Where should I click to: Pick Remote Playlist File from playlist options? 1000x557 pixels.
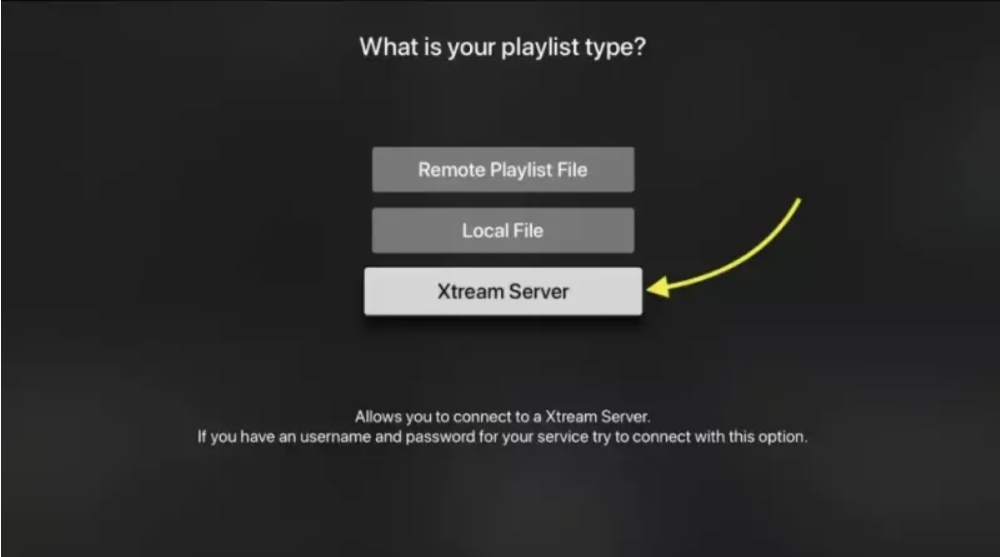(503, 170)
